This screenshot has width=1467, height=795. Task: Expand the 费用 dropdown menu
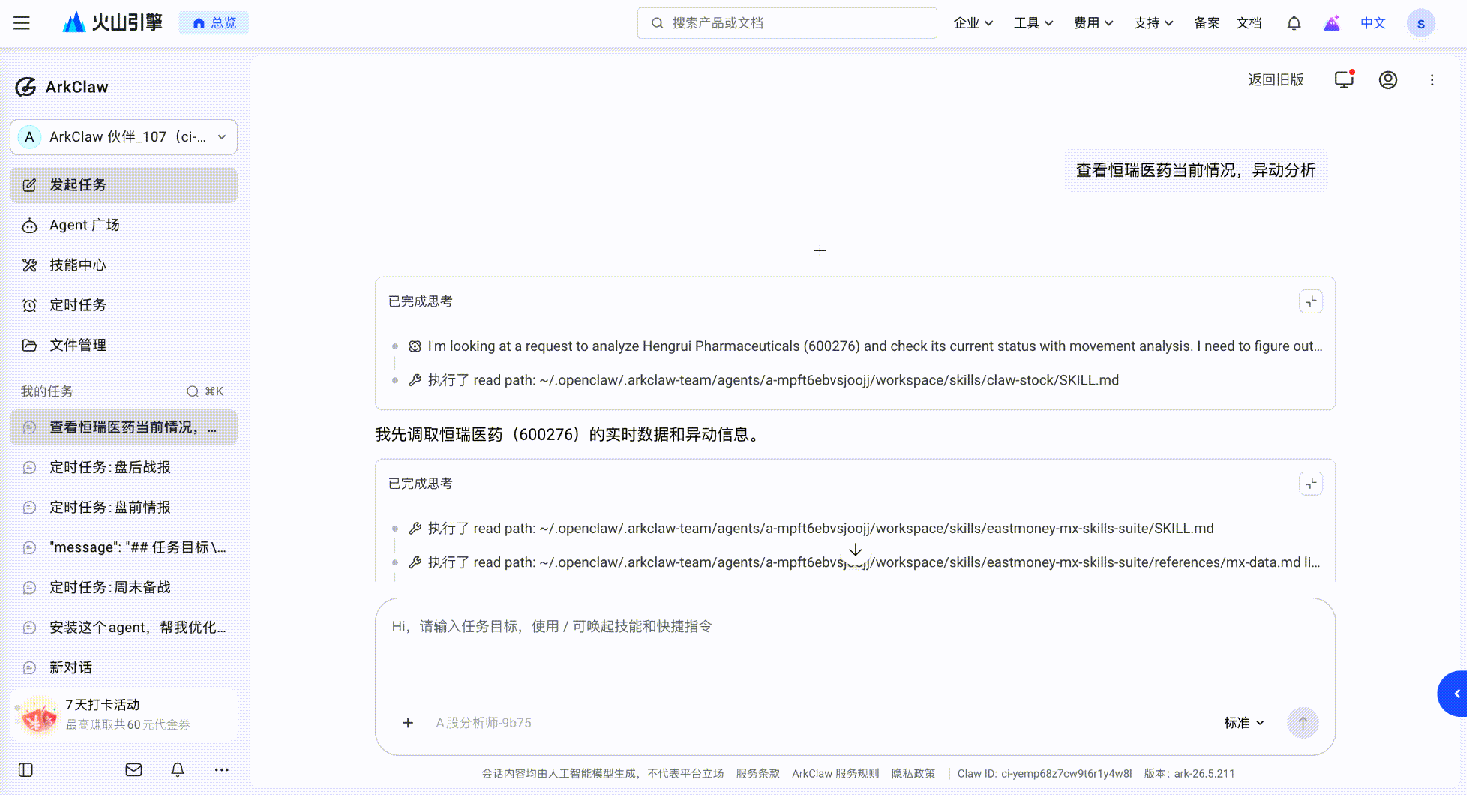point(1093,22)
